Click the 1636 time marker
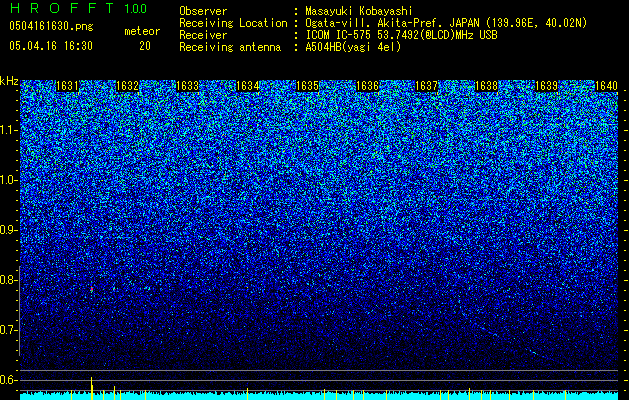Image resolution: width=629 pixels, height=400 pixels. pyautogui.click(x=367, y=86)
